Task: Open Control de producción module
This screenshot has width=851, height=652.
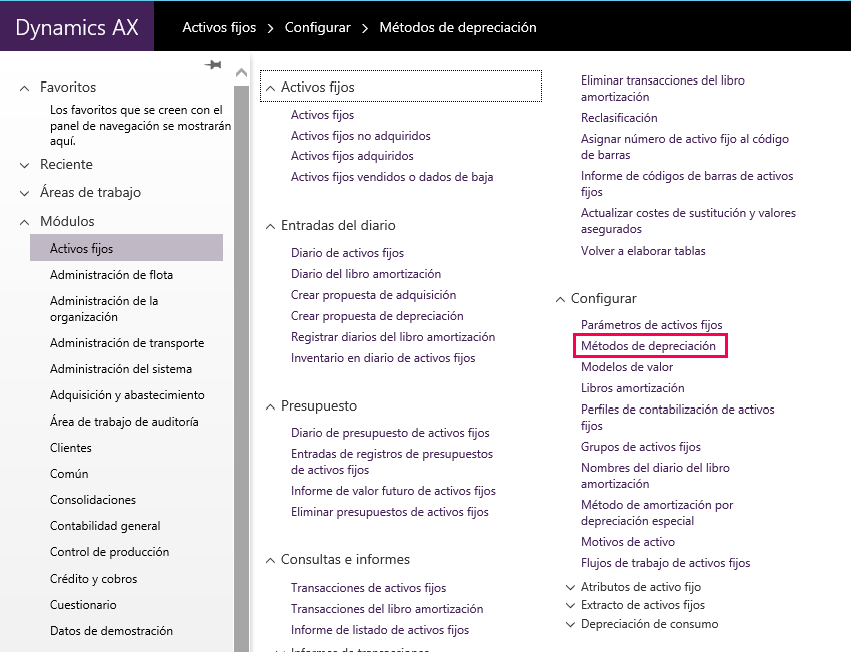Action: 110,552
